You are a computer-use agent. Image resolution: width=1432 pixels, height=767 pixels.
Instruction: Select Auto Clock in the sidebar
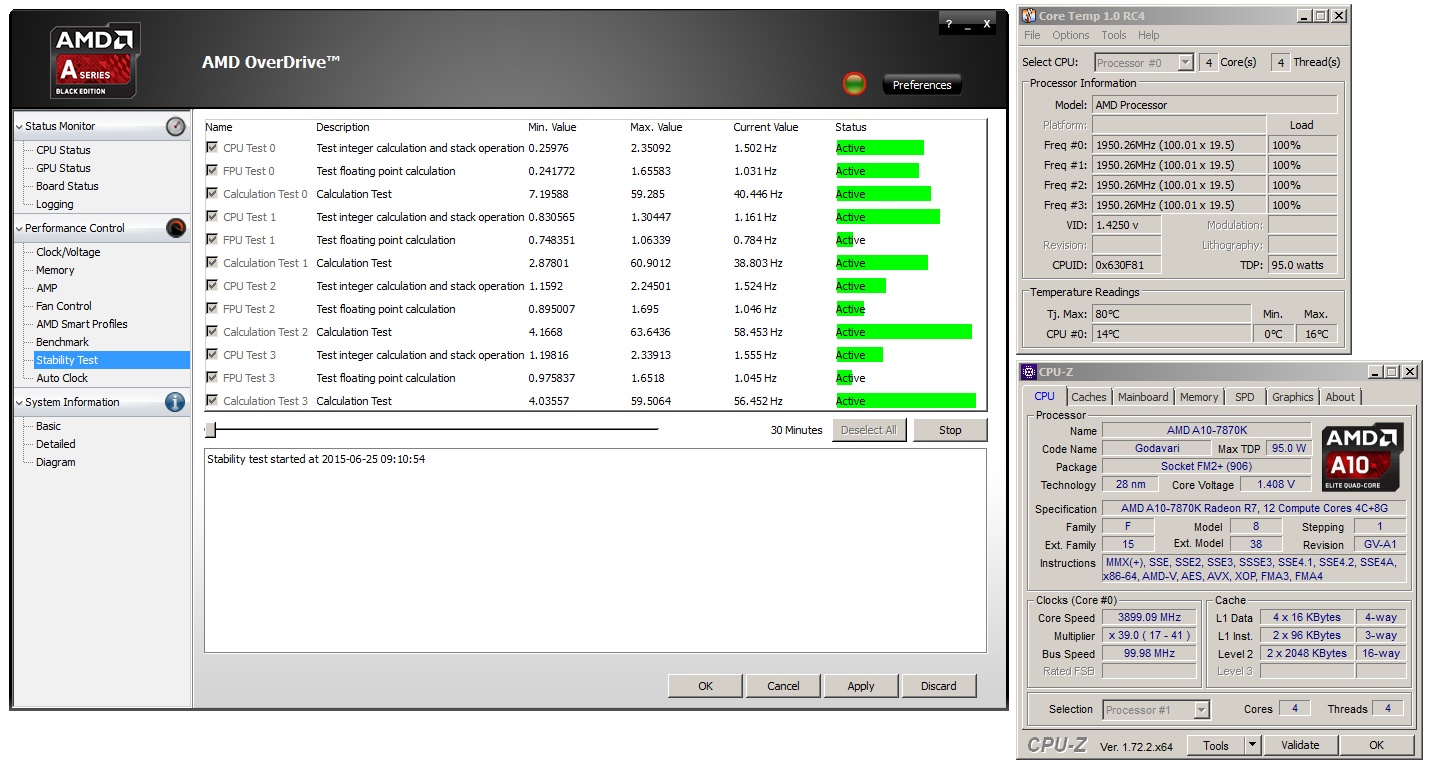(x=62, y=378)
